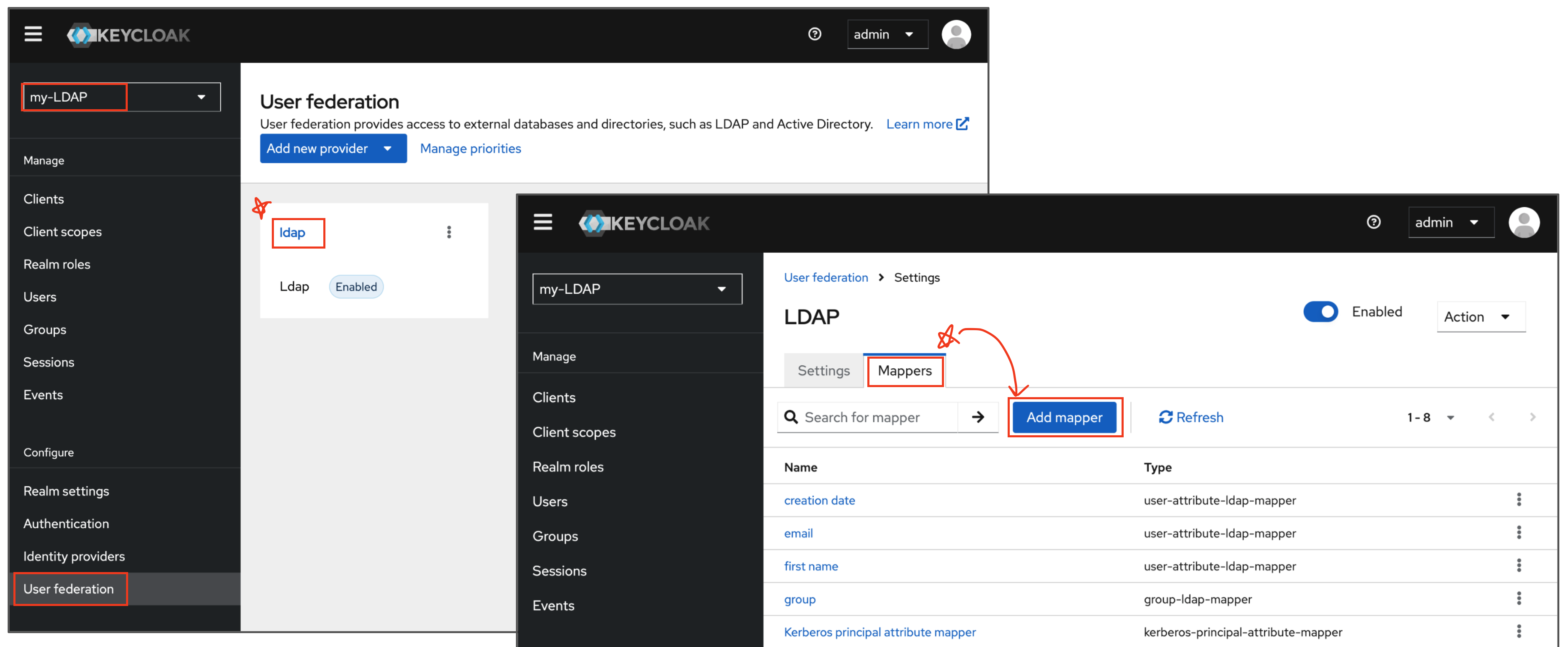Go to previous page of mappers
1568x647 pixels.
pos(1491,417)
